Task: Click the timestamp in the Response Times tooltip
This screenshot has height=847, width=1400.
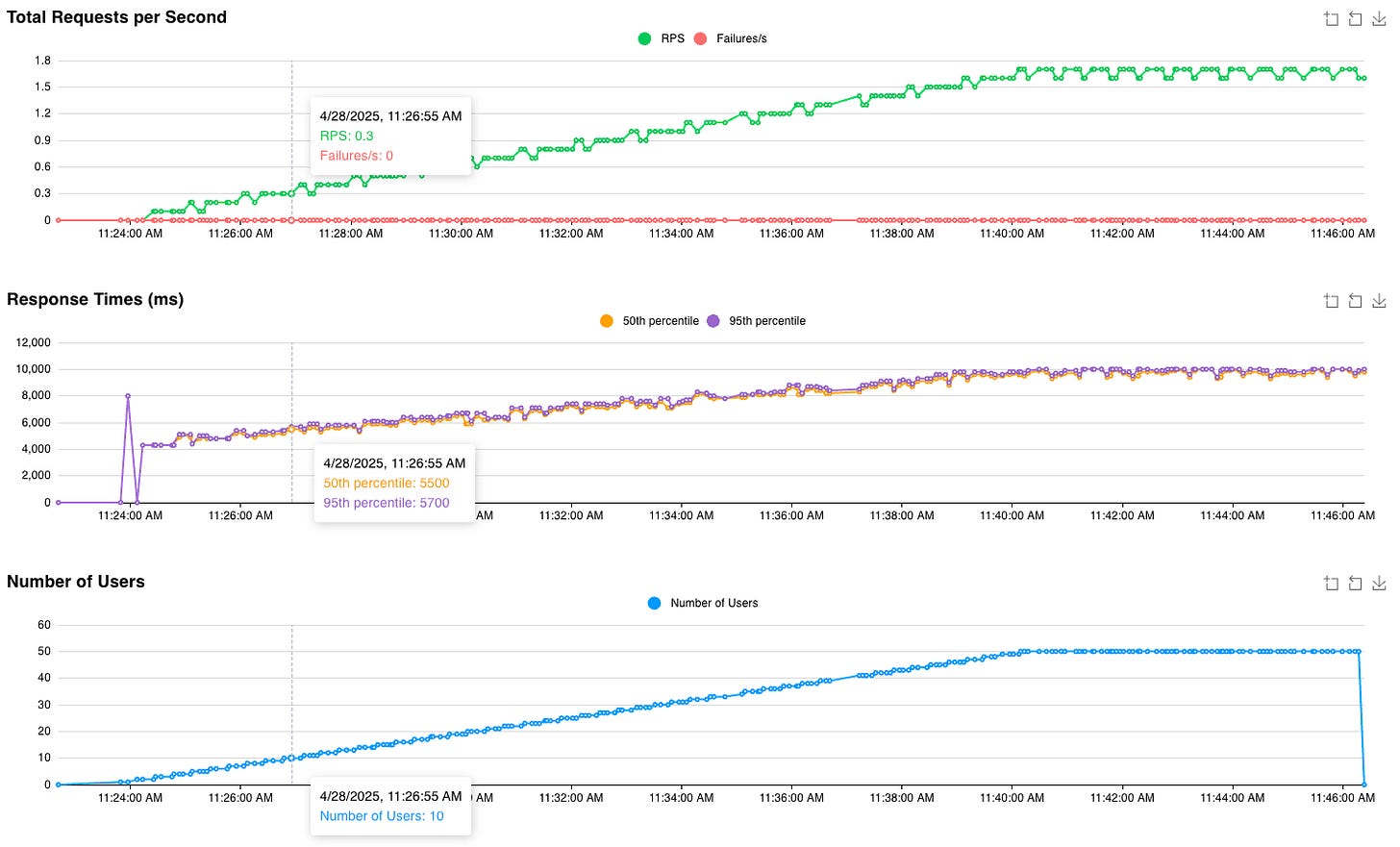Action: [x=394, y=463]
